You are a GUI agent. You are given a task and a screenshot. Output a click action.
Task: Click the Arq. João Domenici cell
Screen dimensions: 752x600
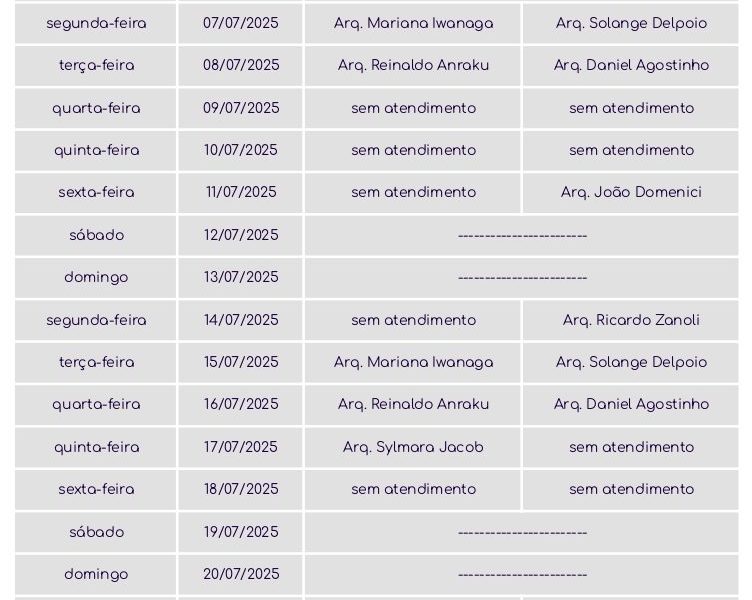click(x=631, y=192)
